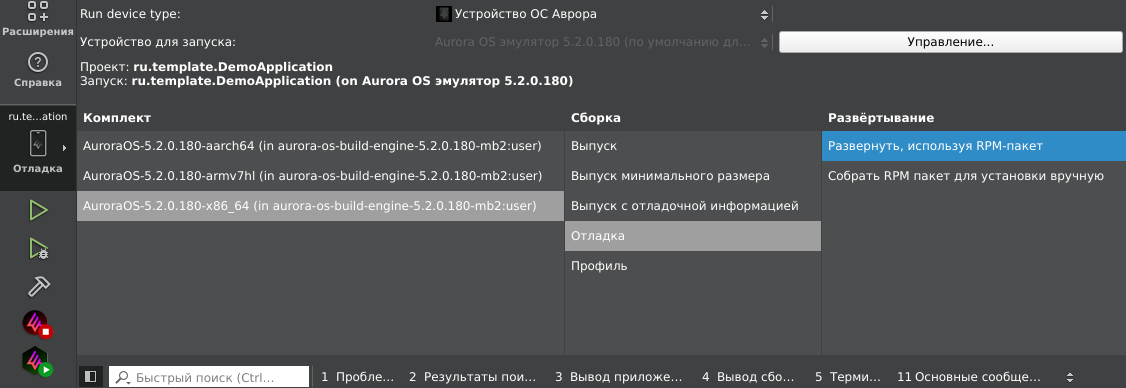Viewport: 1126px width, 388px height.
Task: Choose the Выпуск build configuration
Action: click(693, 146)
